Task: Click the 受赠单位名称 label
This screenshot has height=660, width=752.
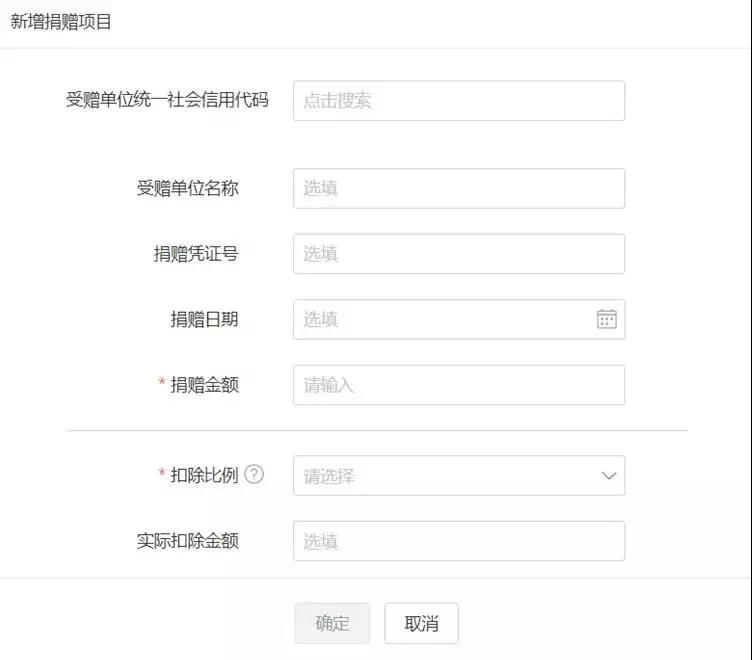Action: (x=188, y=188)
